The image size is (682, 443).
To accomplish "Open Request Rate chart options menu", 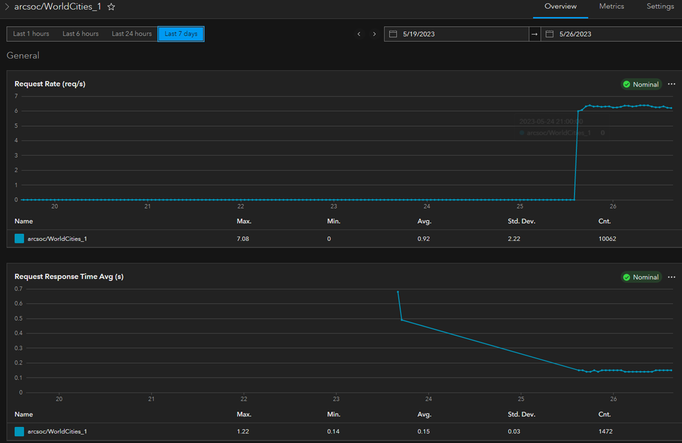I will click(672, 84).
